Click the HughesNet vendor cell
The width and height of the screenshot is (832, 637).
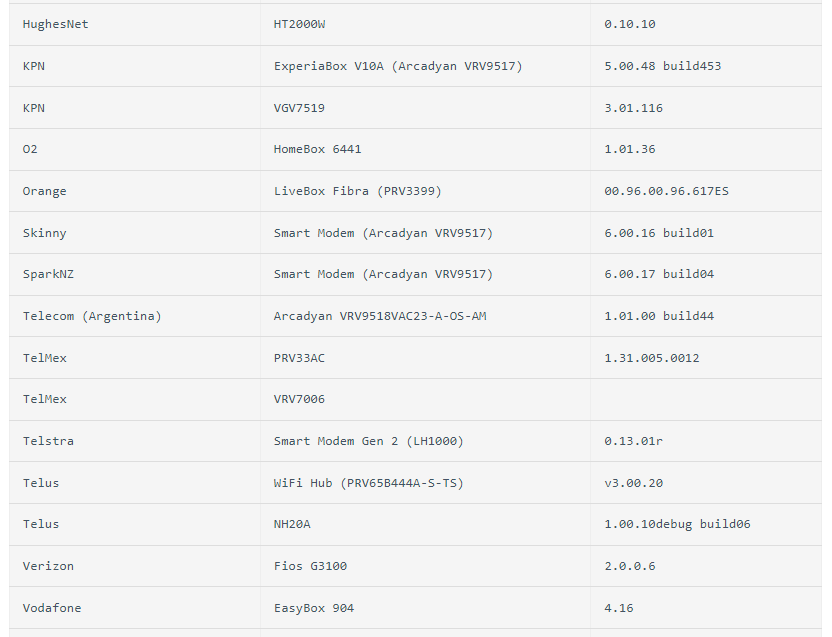[56, 24]
